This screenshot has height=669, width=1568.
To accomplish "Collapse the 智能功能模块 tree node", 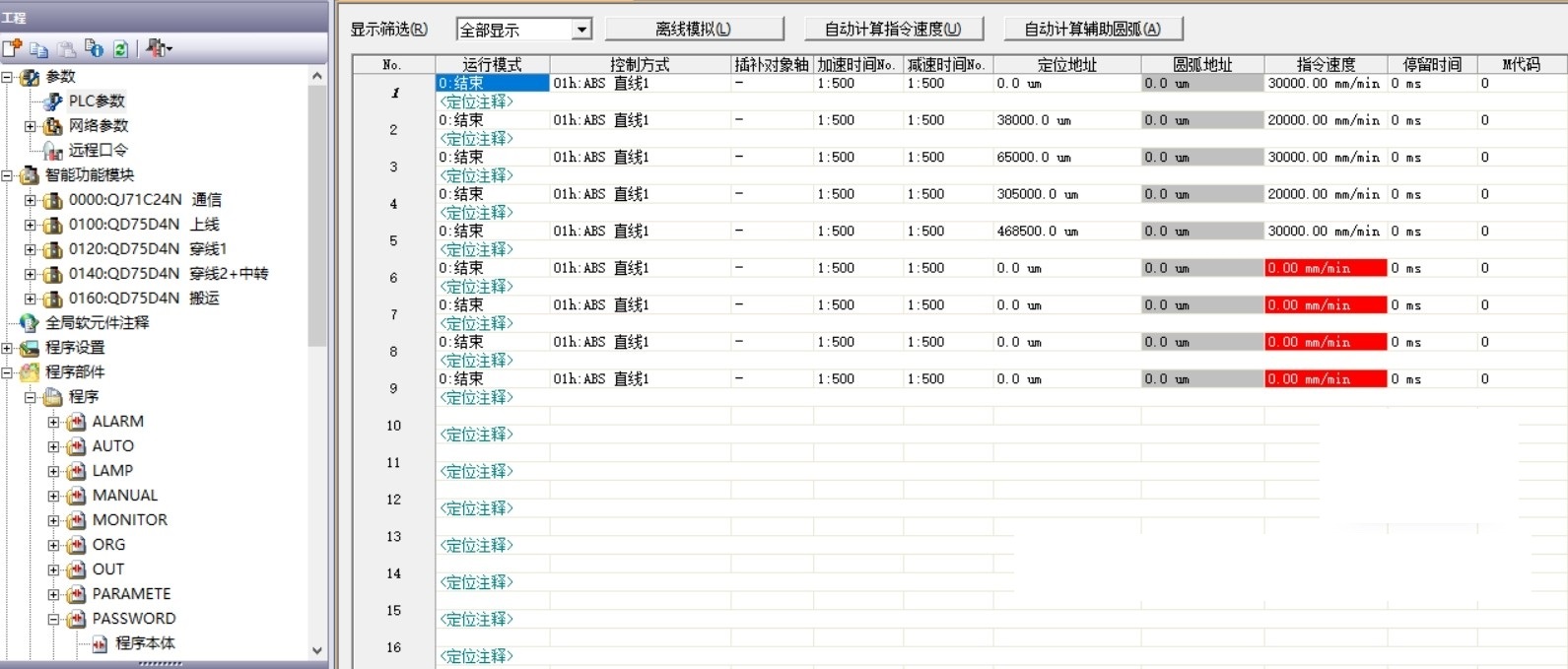I will [7, 175].
